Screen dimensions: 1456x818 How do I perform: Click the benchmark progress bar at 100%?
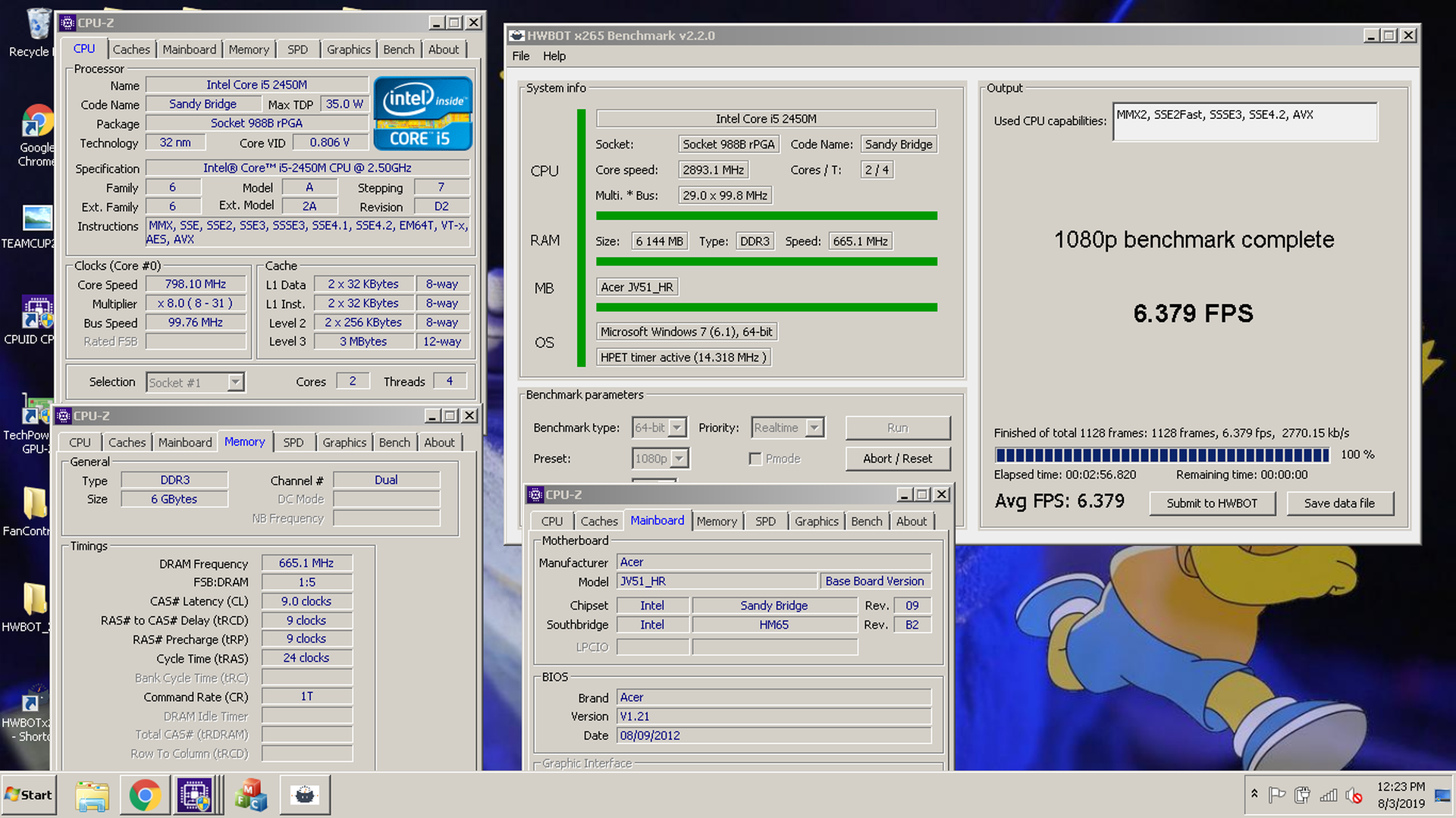(1163, 455)
